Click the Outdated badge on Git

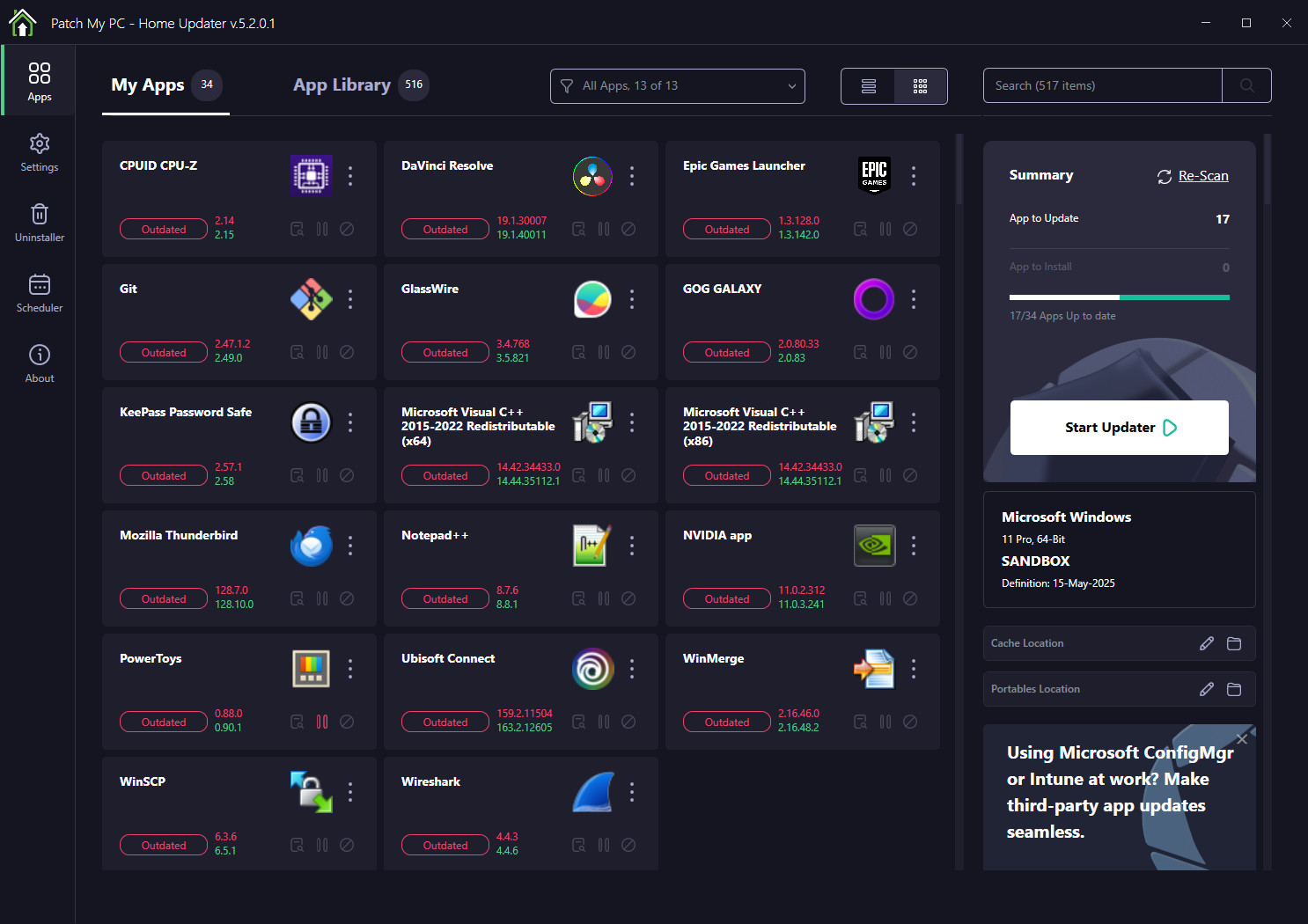164,352
